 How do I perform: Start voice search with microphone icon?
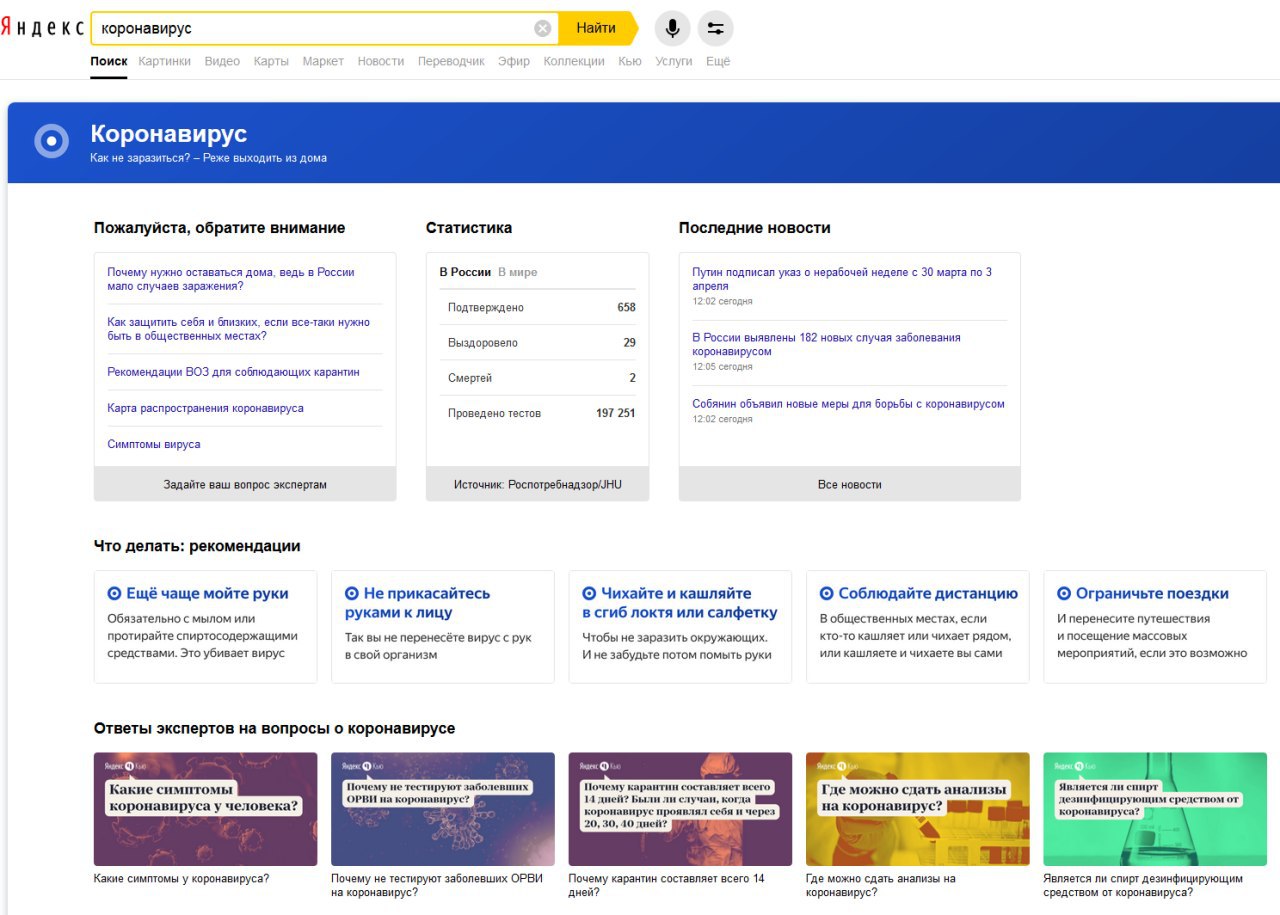pos(673,28)
